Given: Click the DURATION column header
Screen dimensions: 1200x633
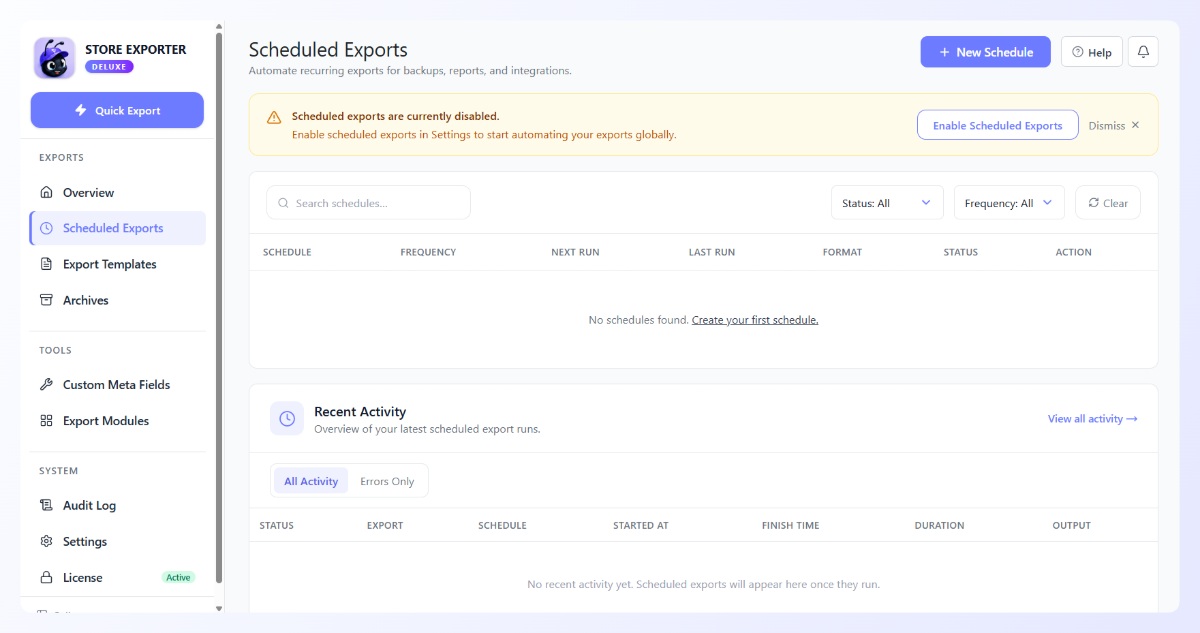Looking at the screenshot, I should coord(939,525).
